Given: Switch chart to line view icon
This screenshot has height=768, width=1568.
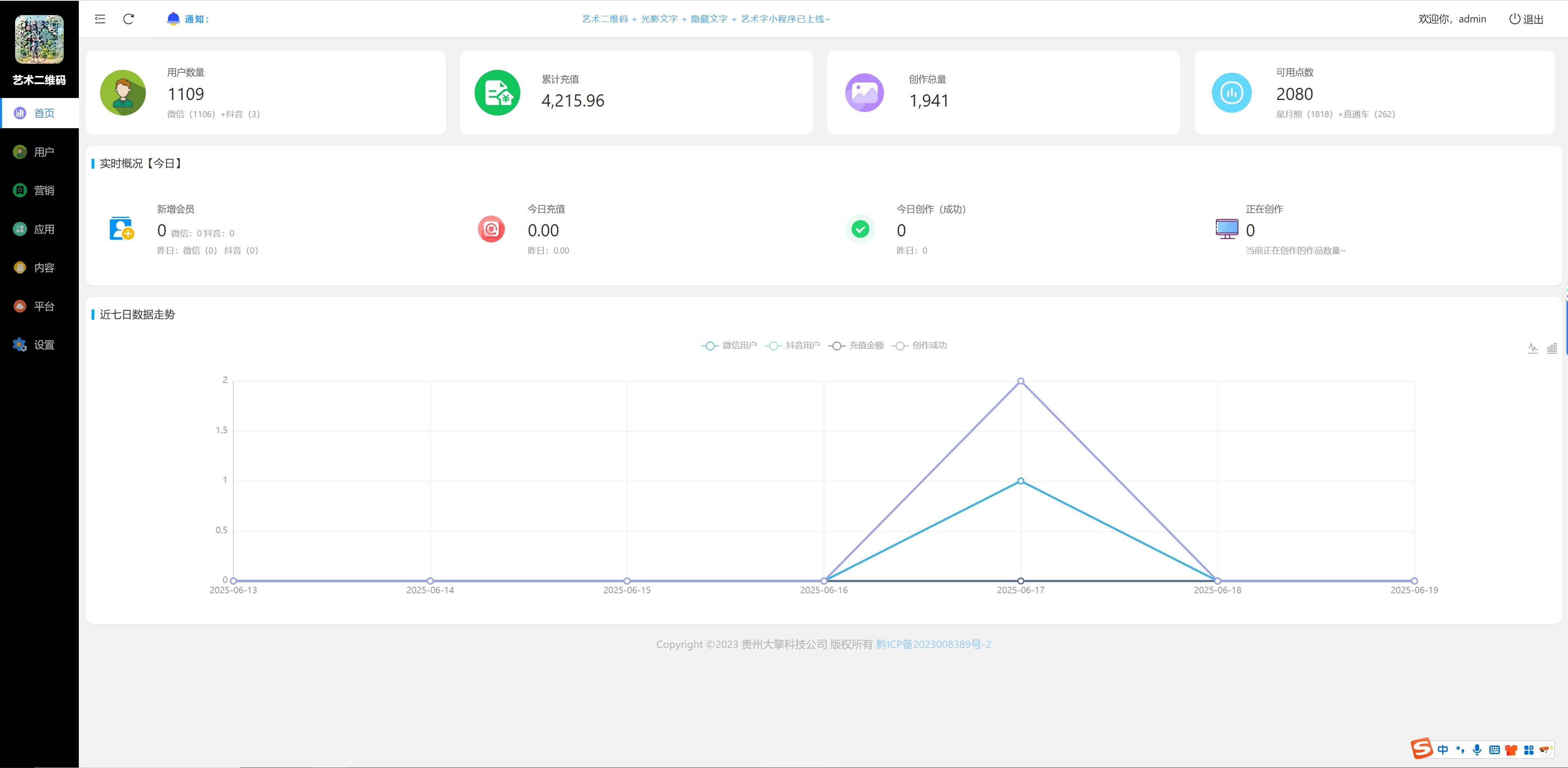Looking at the screenshot, I should (x=1533, y=348).
